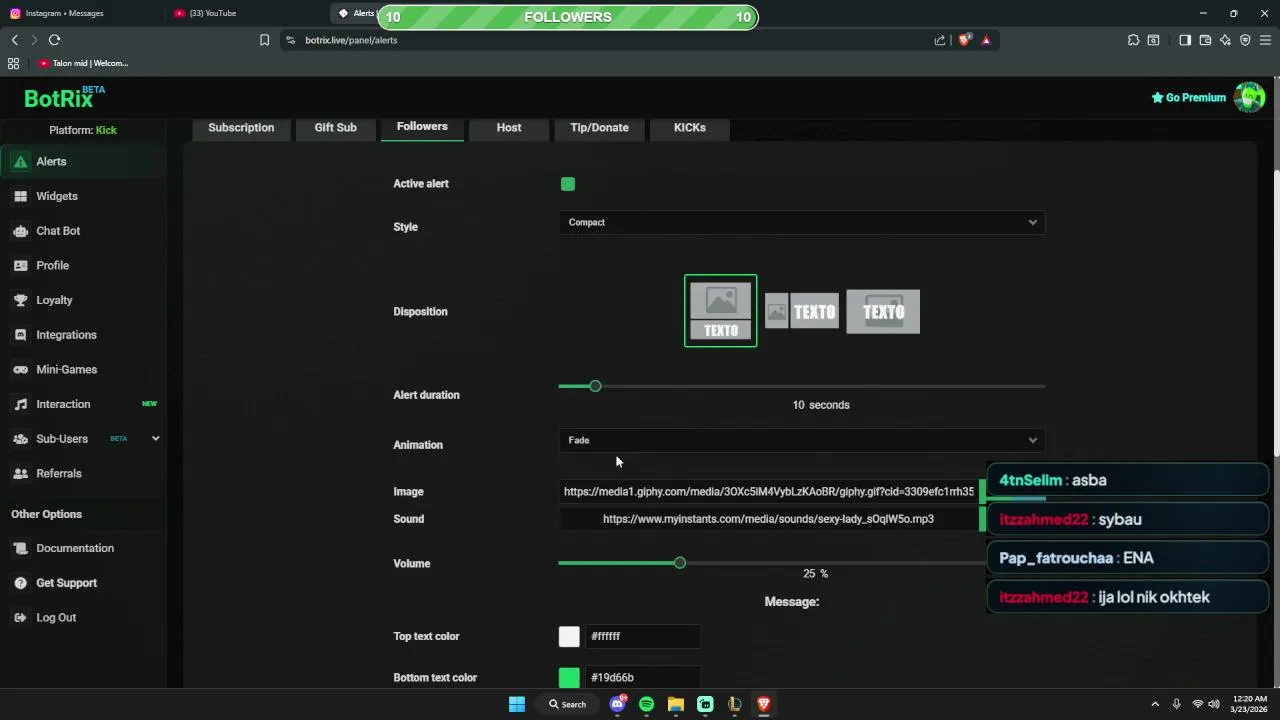Open the Bottom text color swatch
1280x720 pixels.
[x=569, y=678]
